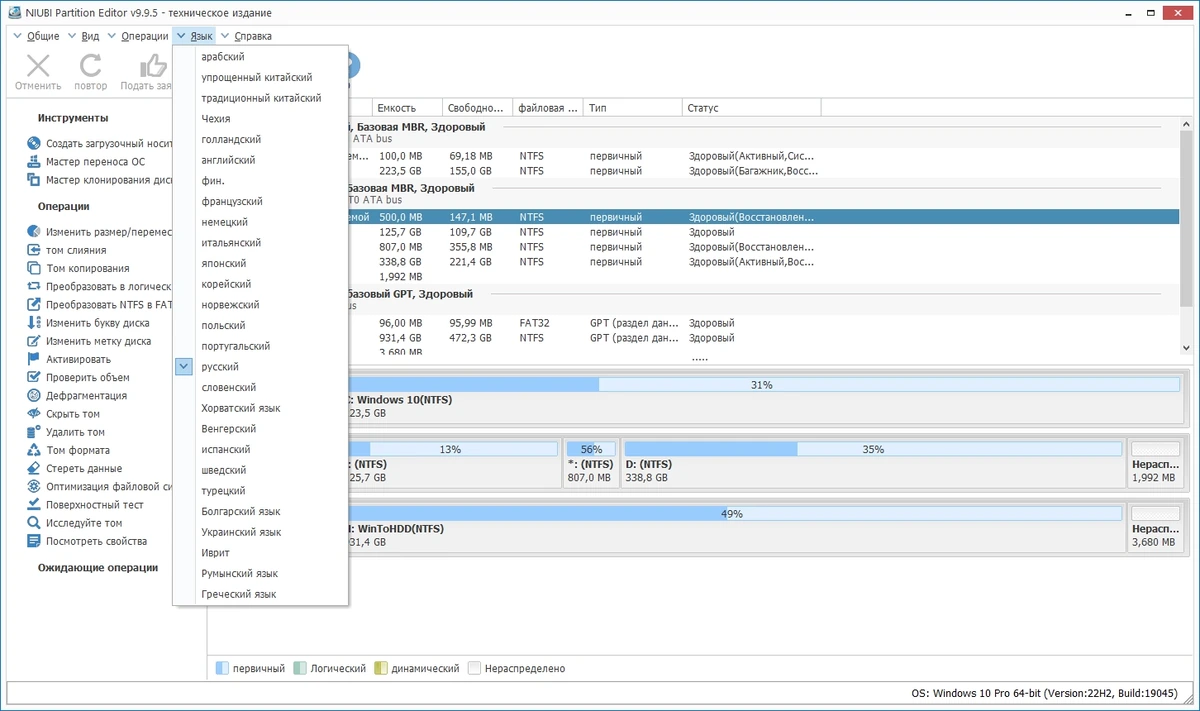Click the Изменить размер/переместить pie icon
Screen dimensions: 1200x711
click(x=34, y=232)
